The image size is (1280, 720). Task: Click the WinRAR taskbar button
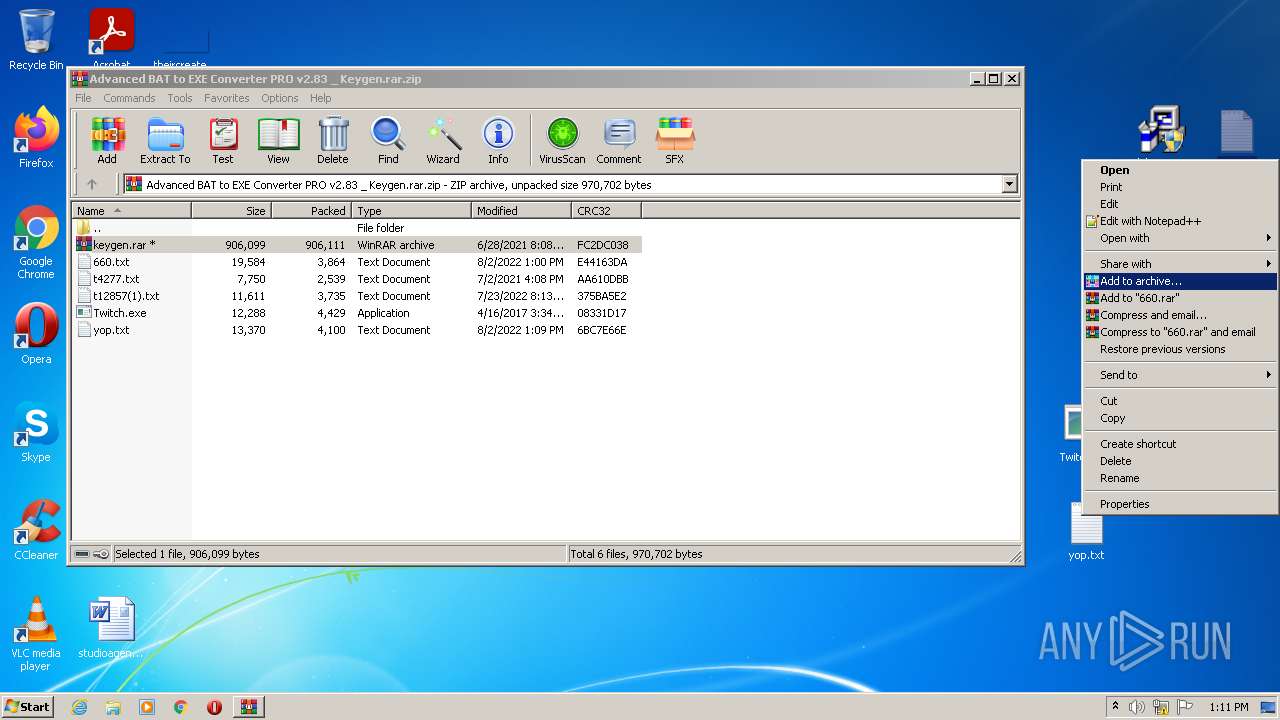[x=248, y=707]
